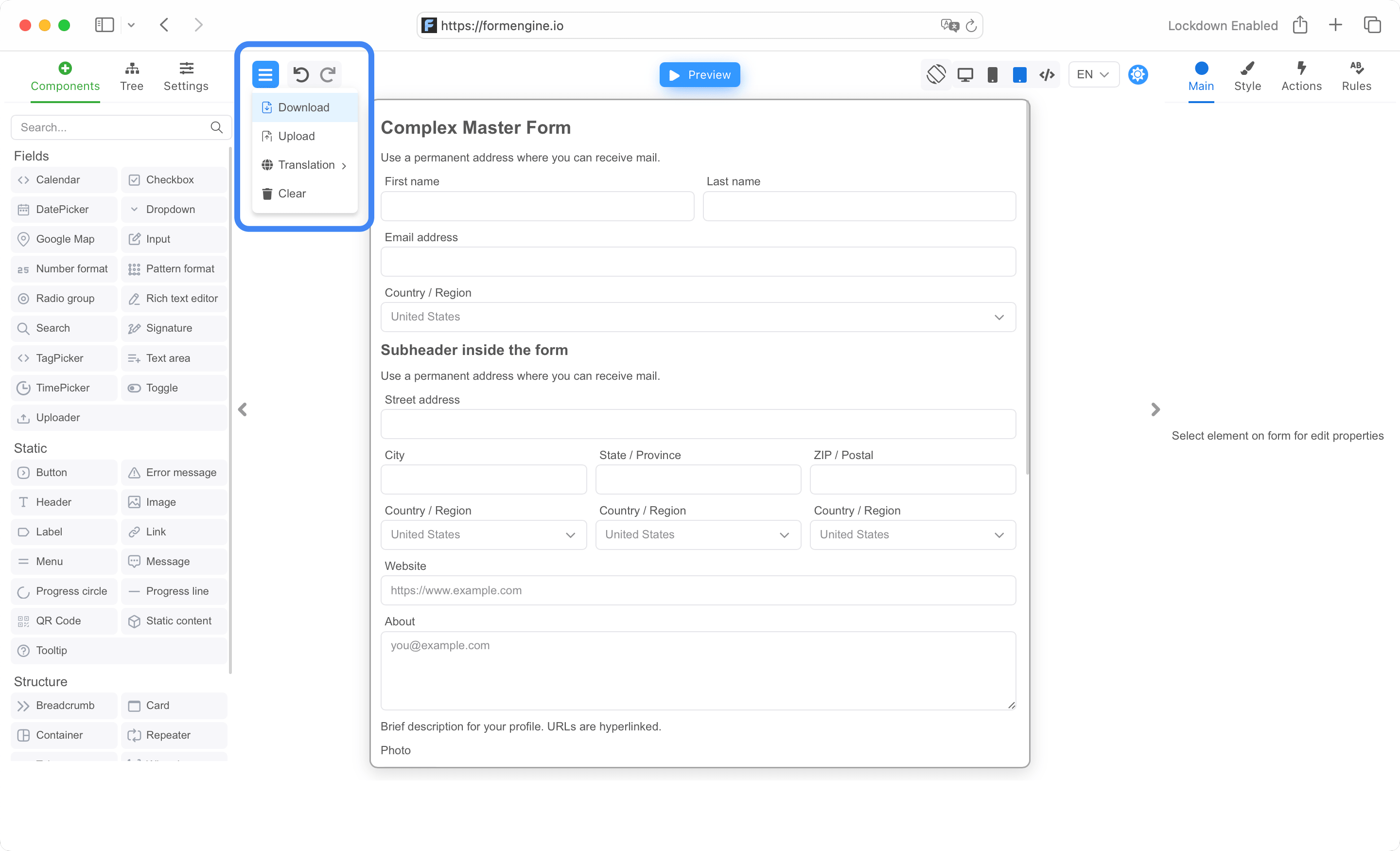The height and width of the screenshot is (851, 1400).
Task: Open Country / Region dropdown under ZIP / Postal
Action: point(912,534)
